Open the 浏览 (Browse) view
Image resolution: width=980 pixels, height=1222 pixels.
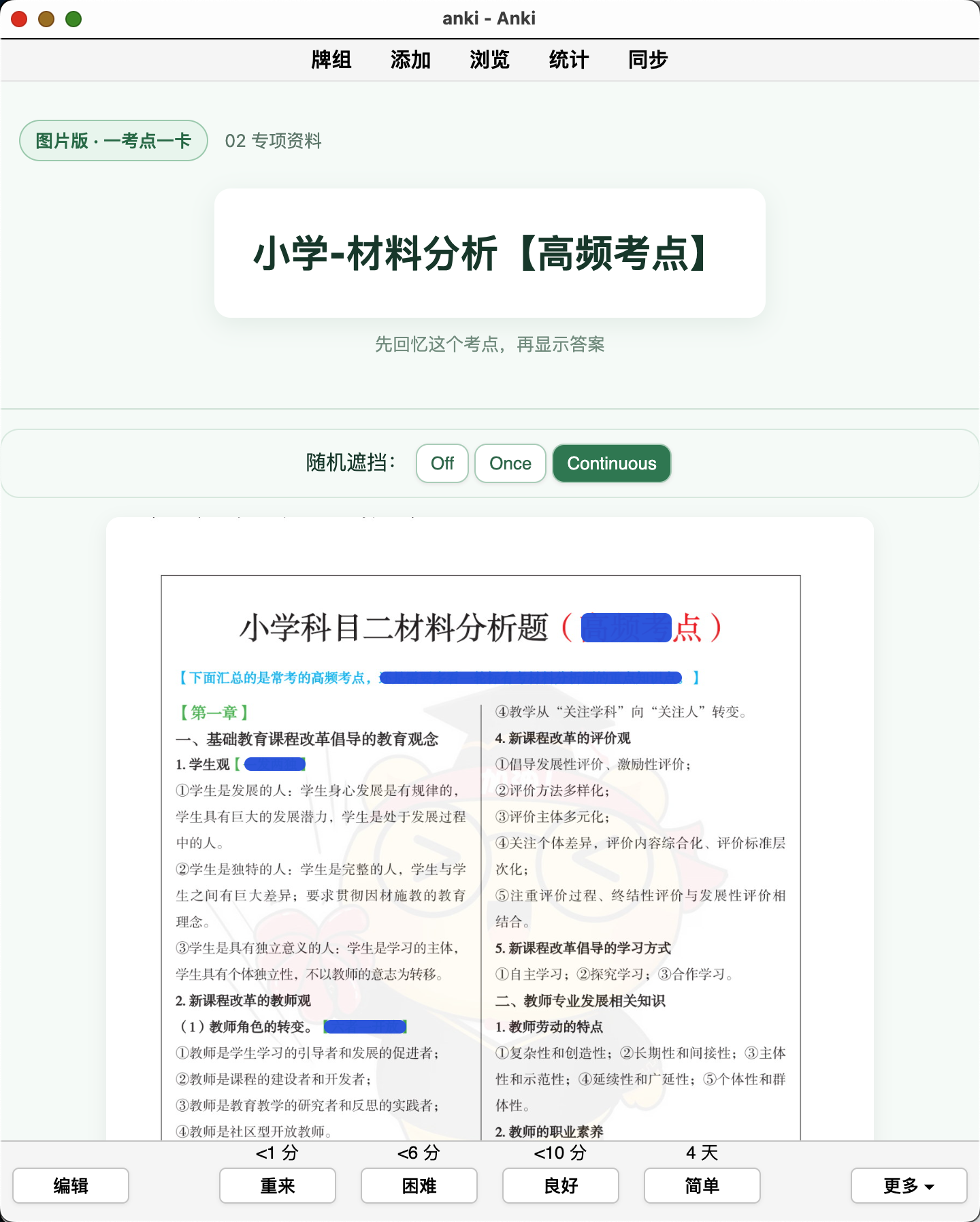click(x=489, y=60)
